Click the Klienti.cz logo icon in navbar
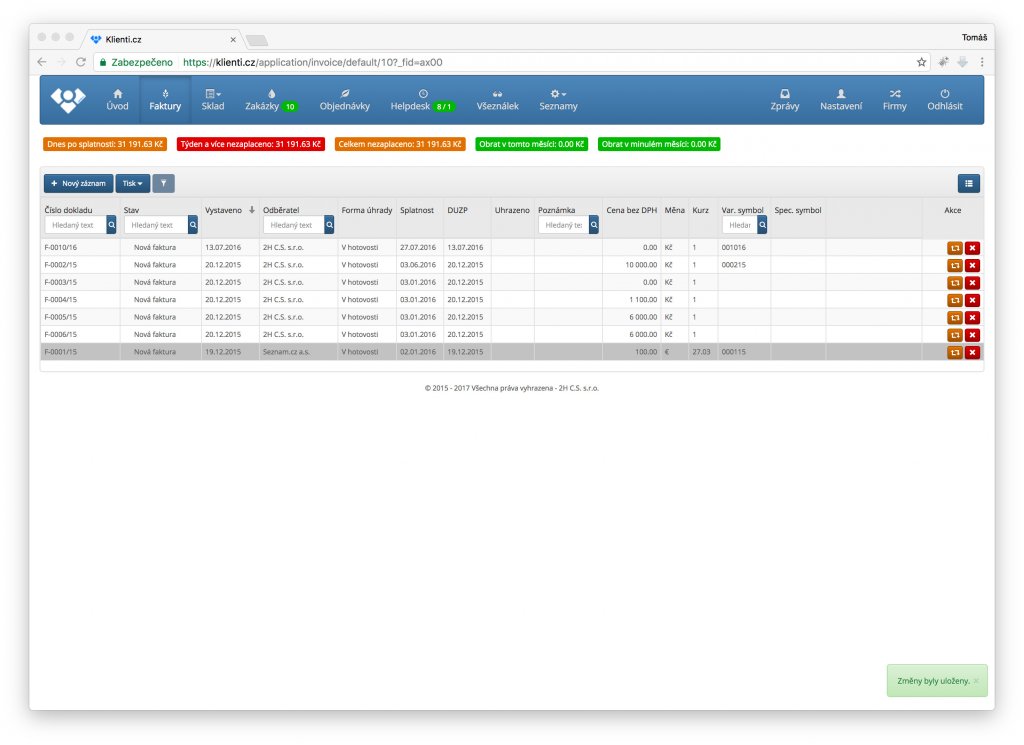 69,99
